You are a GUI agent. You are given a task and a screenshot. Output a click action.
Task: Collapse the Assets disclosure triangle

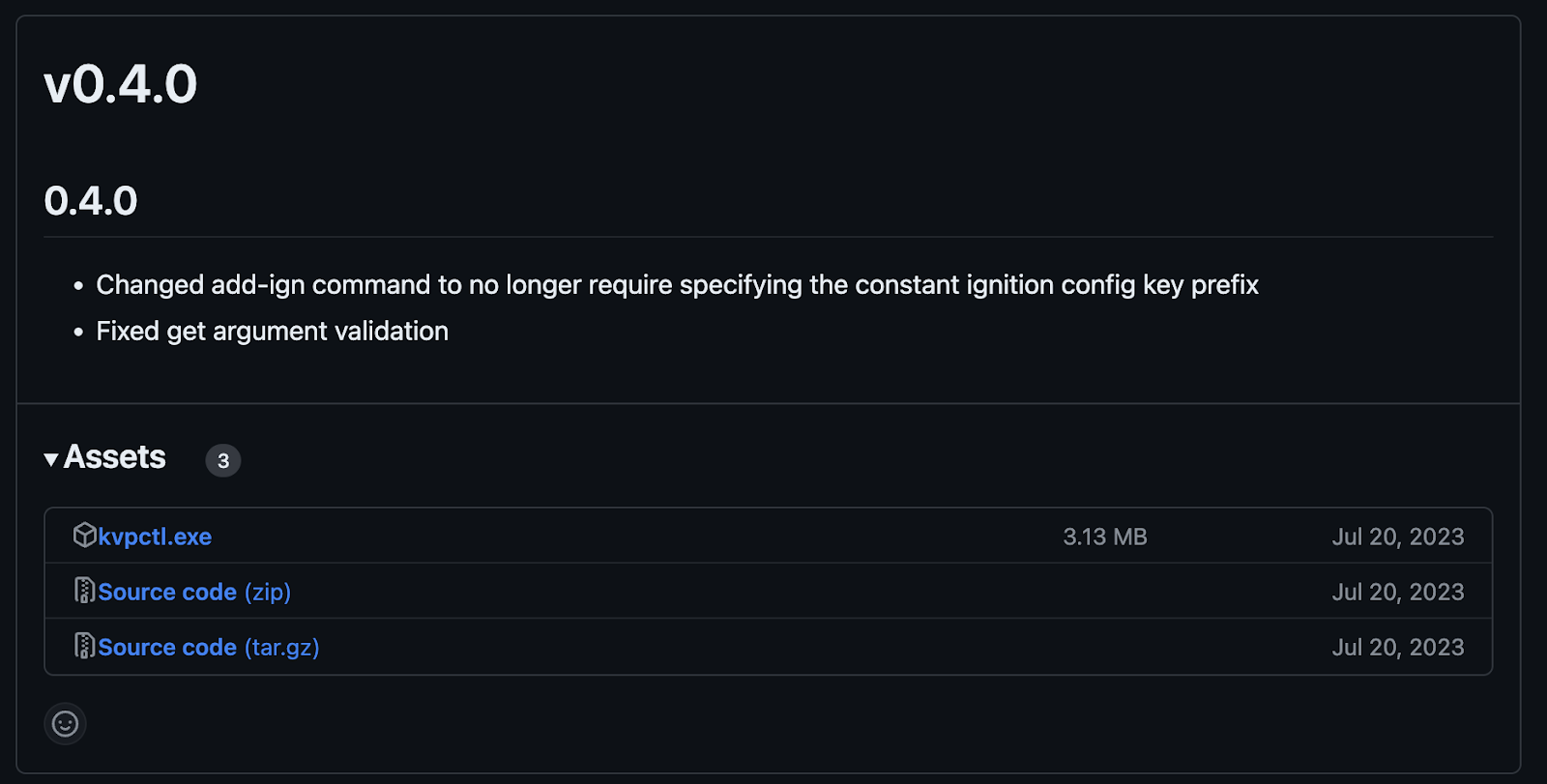coord(51,459)
